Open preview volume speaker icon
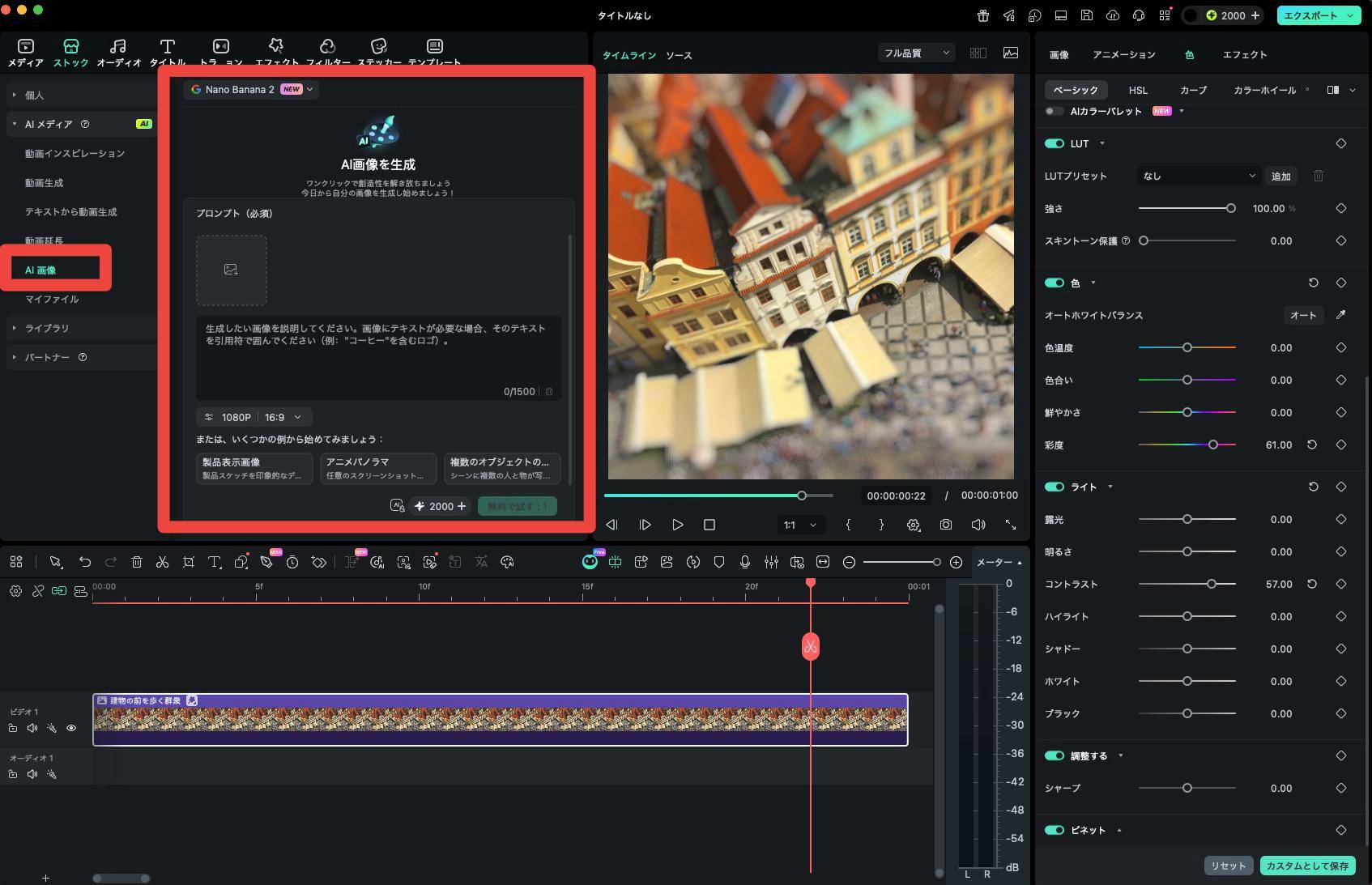The width and height of the screenshot is (1372, 885). [x=978, y=525]
